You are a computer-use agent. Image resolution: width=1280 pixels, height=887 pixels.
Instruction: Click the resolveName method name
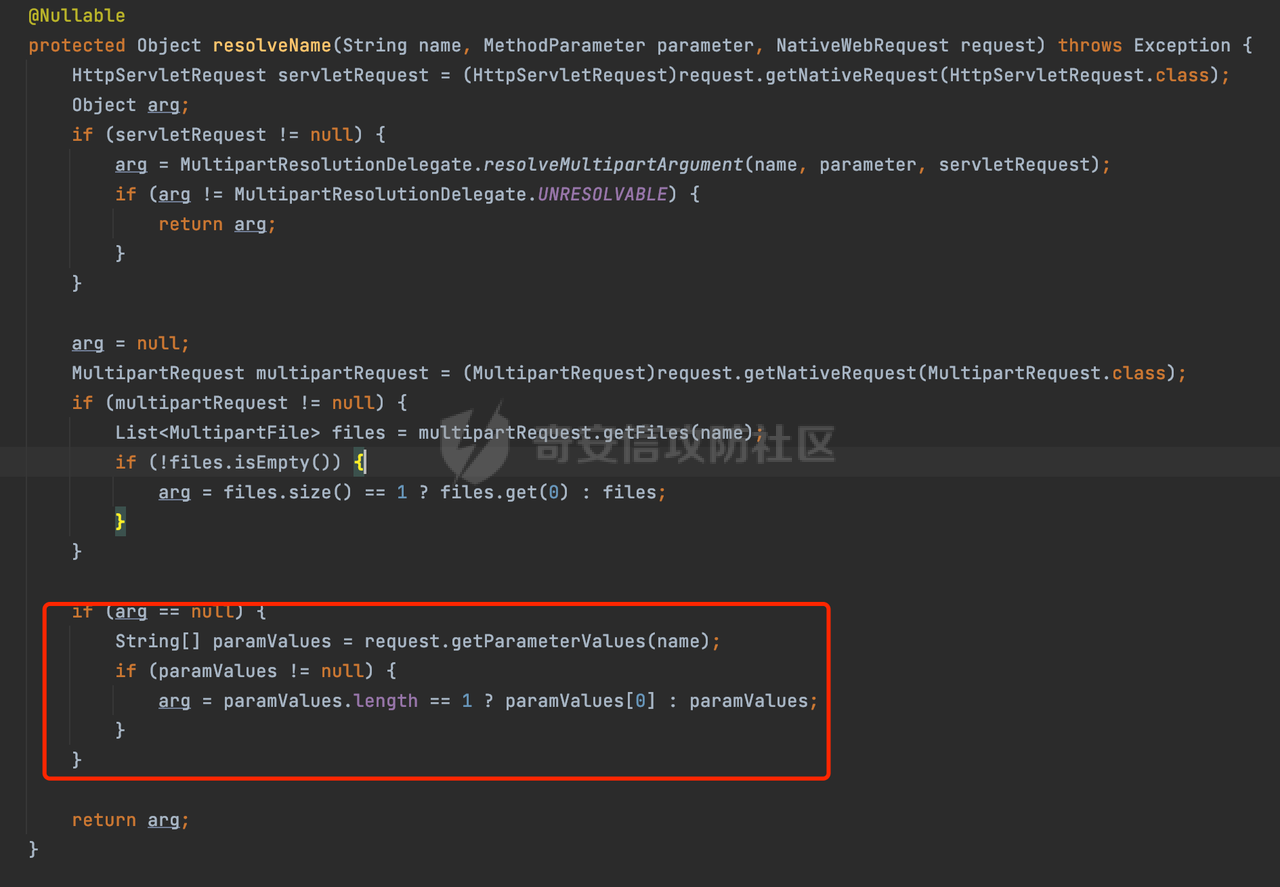272,46
